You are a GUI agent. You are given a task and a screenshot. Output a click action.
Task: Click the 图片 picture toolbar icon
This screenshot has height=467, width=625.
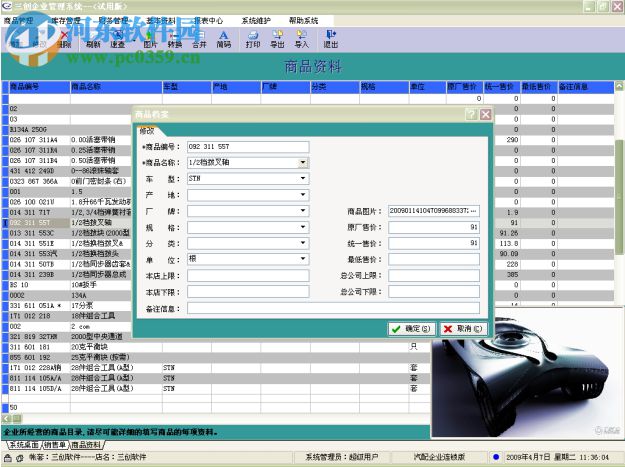(150, 39)
